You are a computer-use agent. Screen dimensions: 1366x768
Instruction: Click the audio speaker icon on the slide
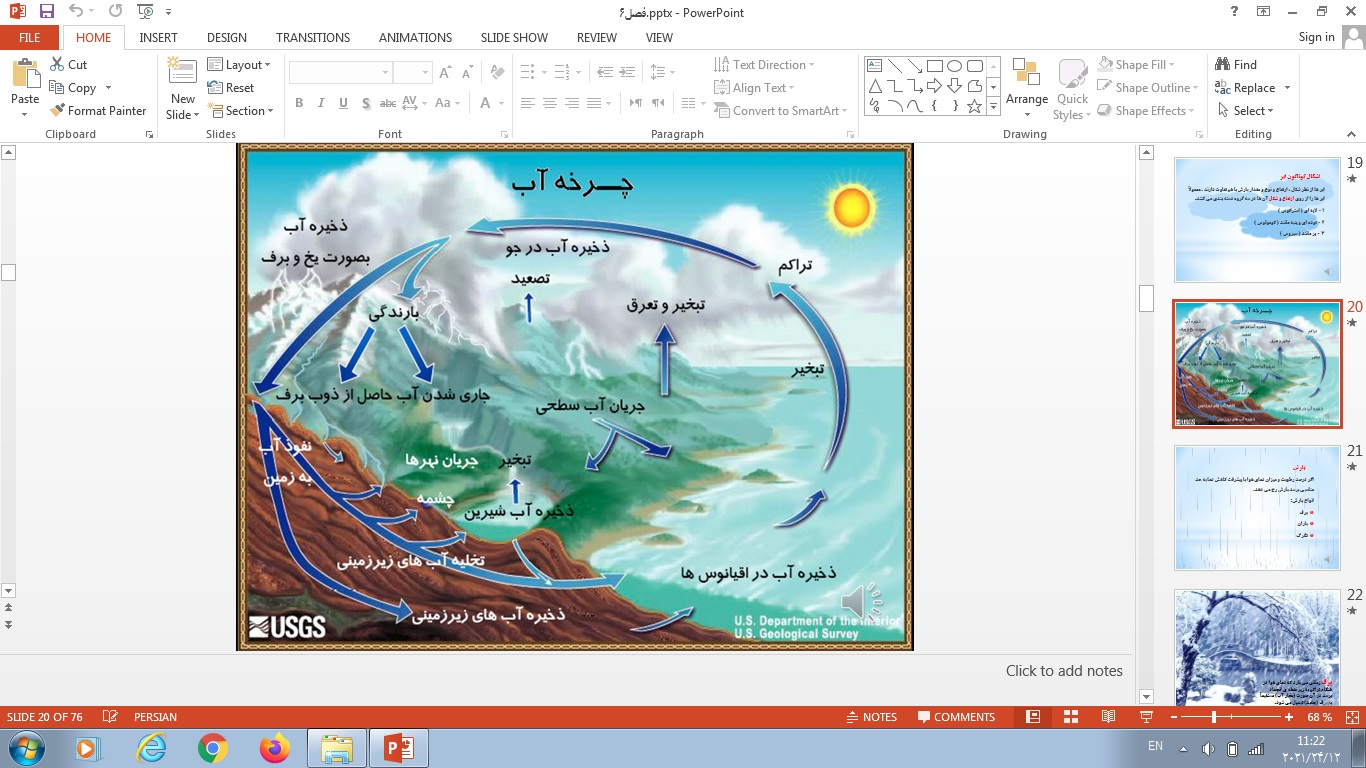tap(860, 602)
